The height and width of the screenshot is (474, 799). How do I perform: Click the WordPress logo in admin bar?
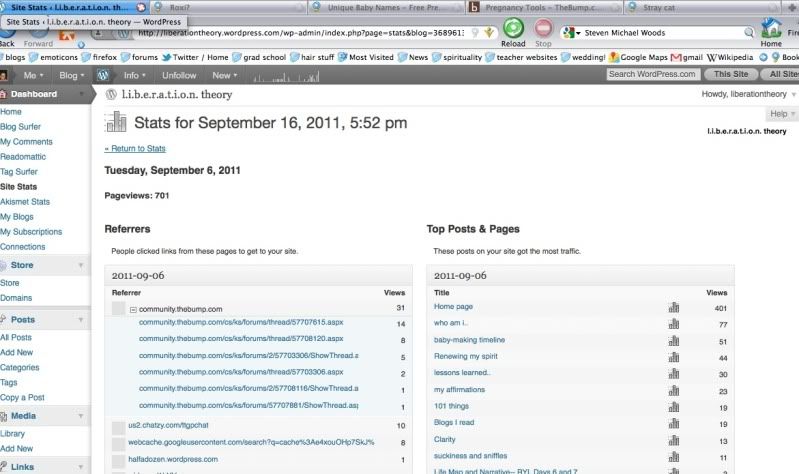click(x=103, y=75)
